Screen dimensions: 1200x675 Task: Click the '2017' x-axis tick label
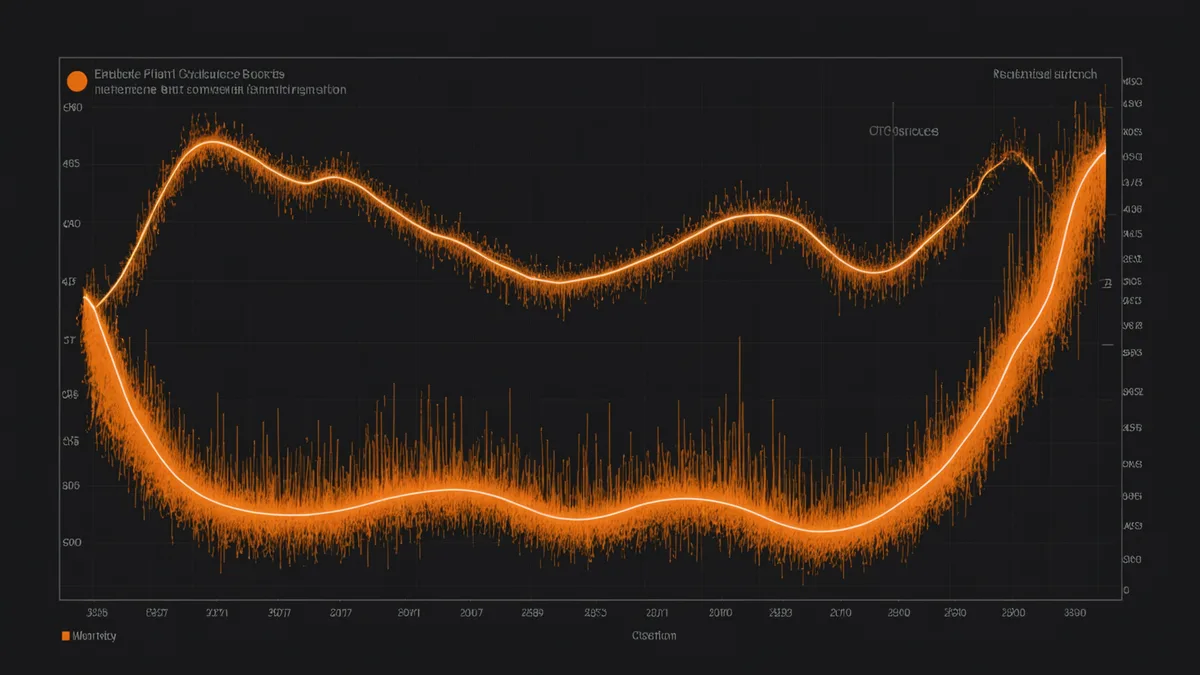(341, 612)
